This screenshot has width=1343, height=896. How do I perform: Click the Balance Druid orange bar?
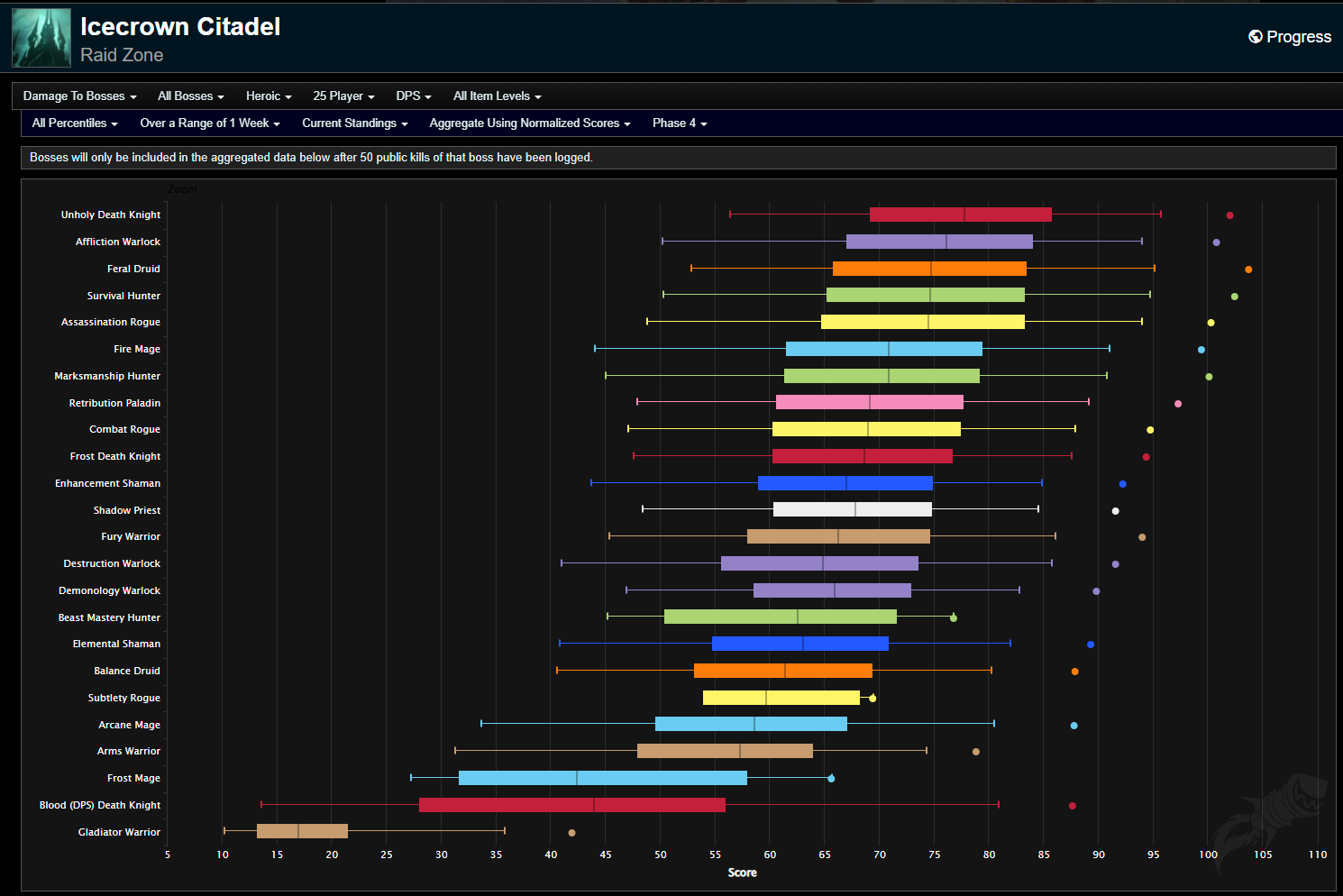[x=783, y=671]
